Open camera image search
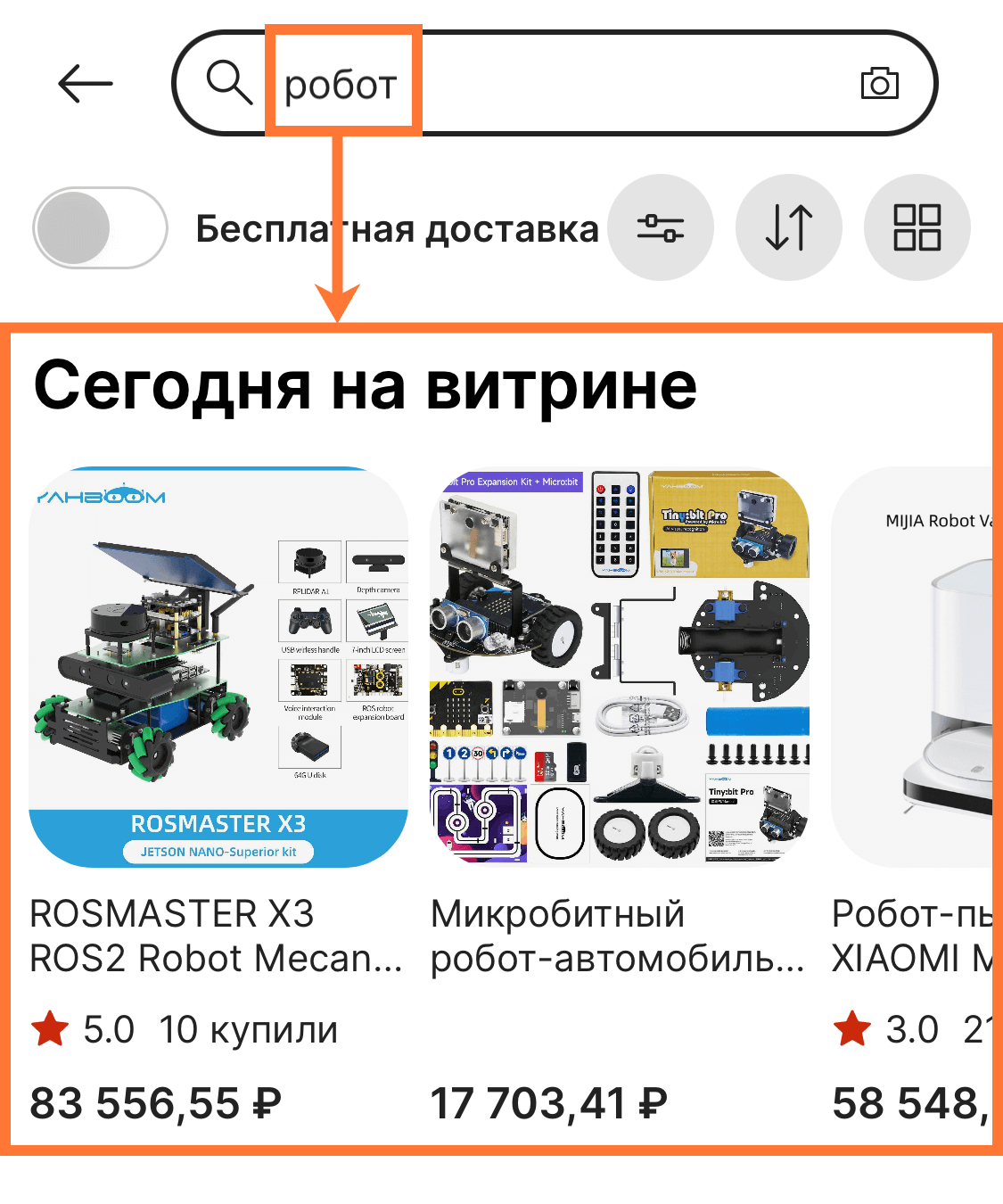 click(879, 83)
